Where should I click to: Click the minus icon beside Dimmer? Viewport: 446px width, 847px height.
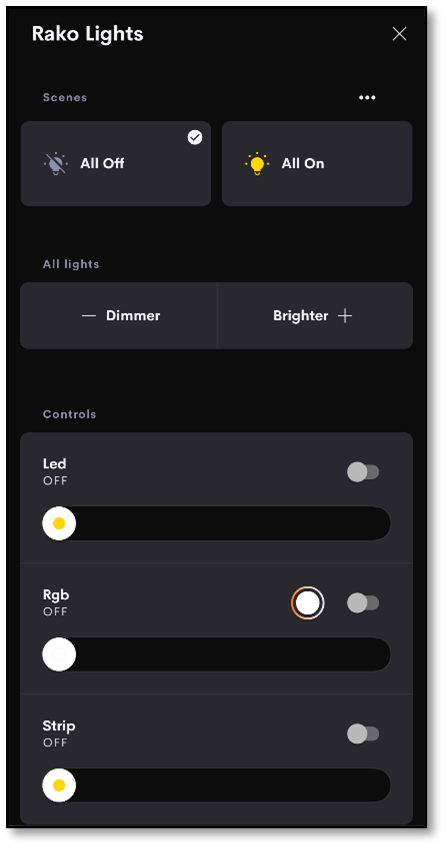pos(89,316)
